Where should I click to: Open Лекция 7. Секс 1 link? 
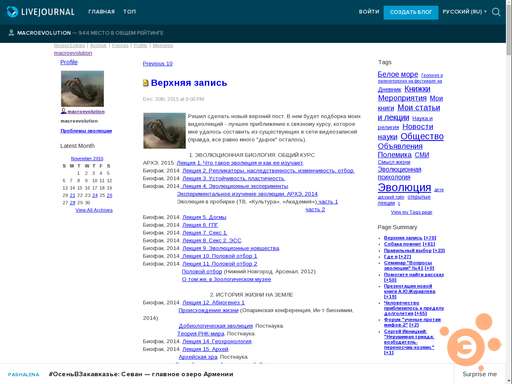(204, 233)
